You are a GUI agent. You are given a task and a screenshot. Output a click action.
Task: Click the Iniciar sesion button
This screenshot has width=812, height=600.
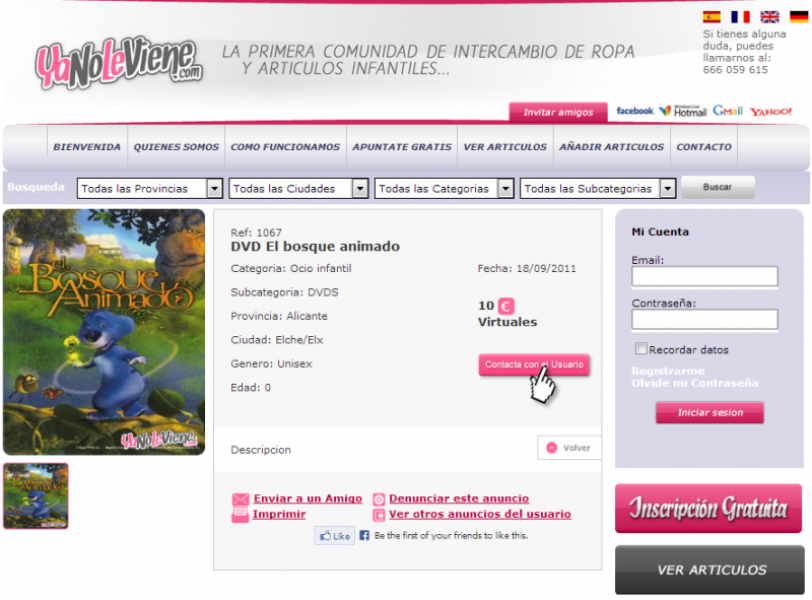point(710,413)
